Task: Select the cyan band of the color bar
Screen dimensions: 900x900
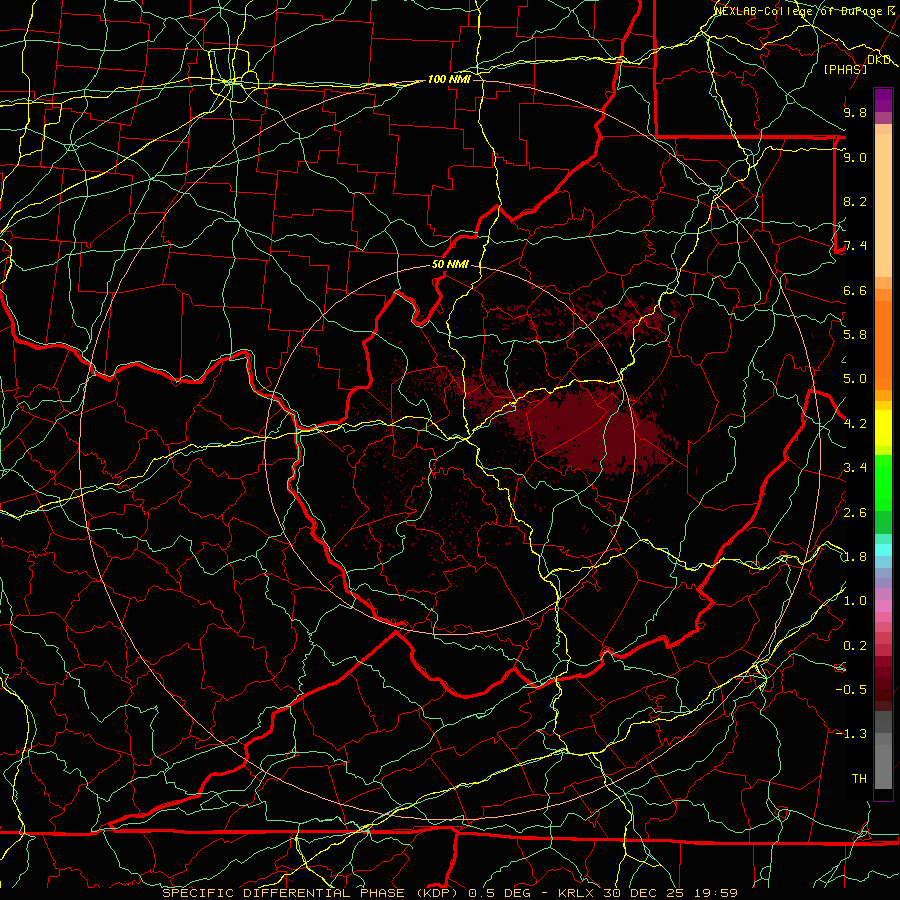Action: pyautogui.click(x=883, y=550)
